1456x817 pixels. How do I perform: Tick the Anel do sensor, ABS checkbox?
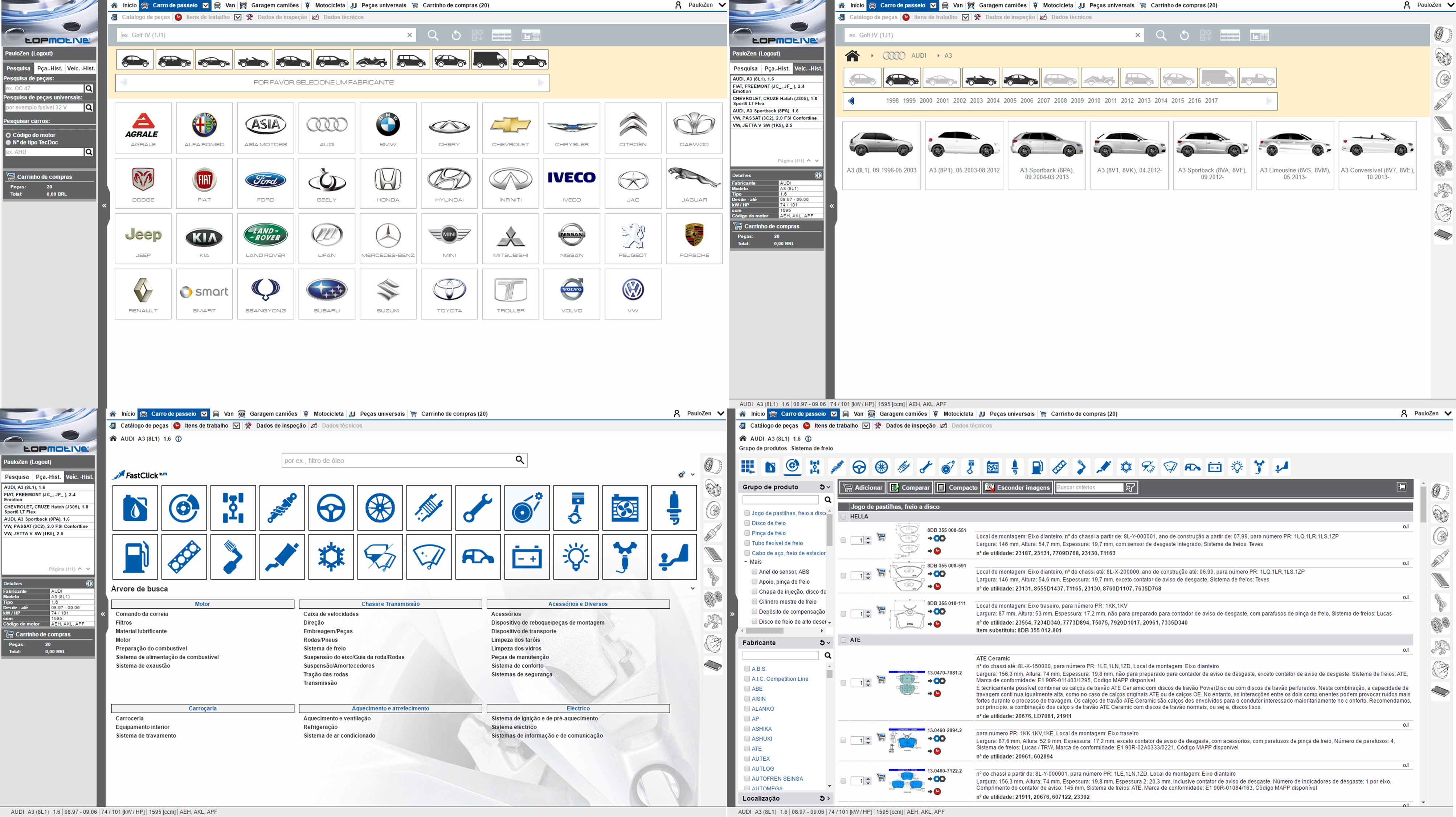[754, 572]
